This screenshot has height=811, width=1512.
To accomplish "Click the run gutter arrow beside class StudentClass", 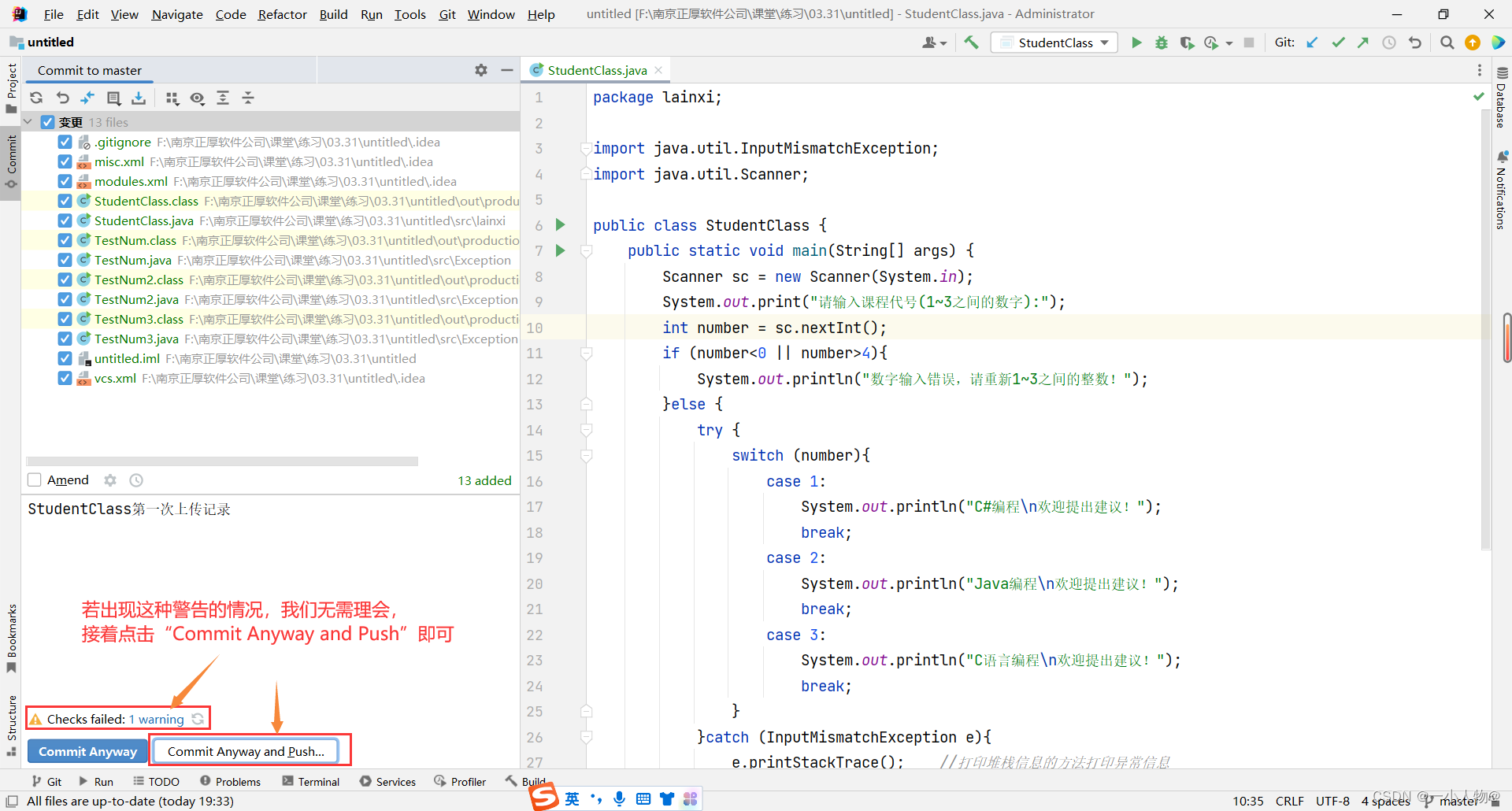I will click(x=561, y=224).
